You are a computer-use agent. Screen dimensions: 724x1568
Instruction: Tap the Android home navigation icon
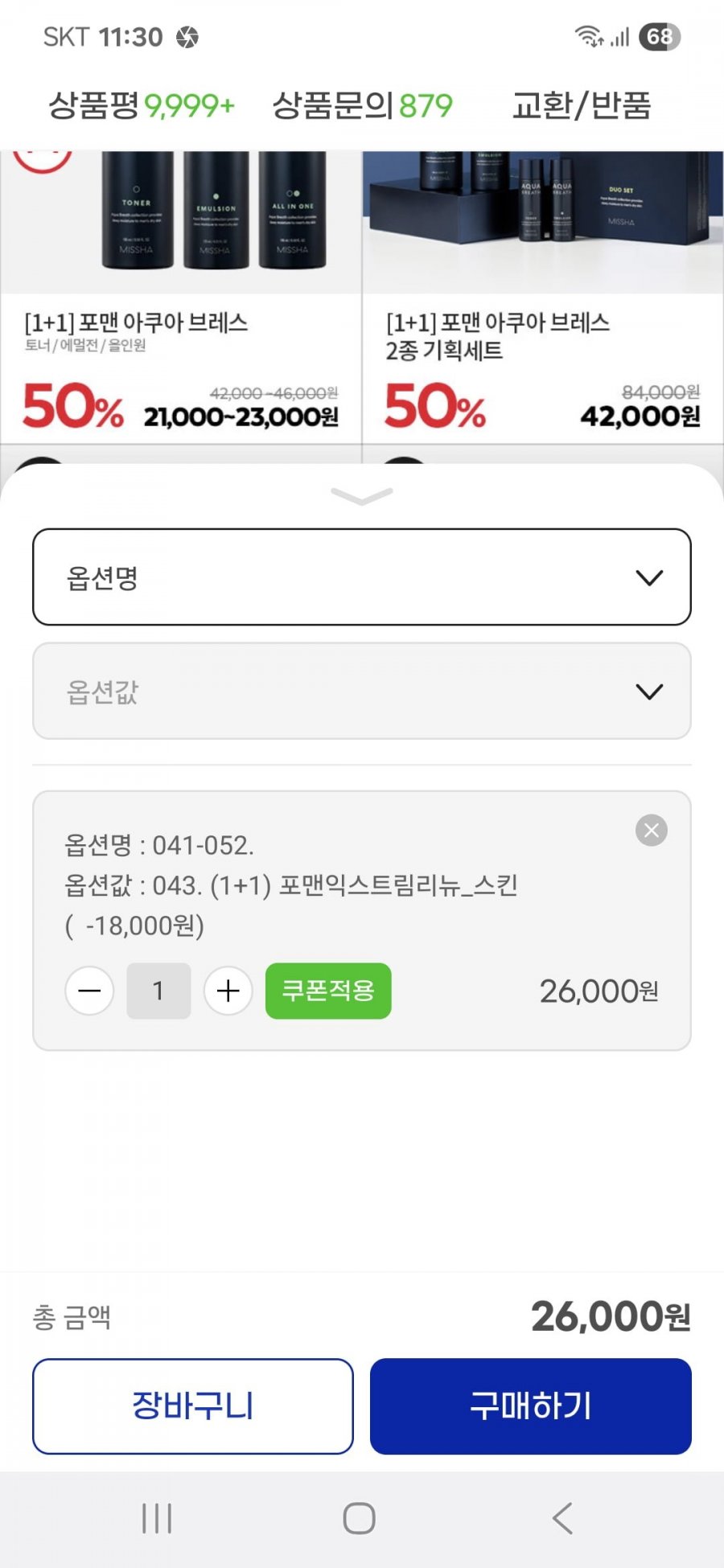359,1518
